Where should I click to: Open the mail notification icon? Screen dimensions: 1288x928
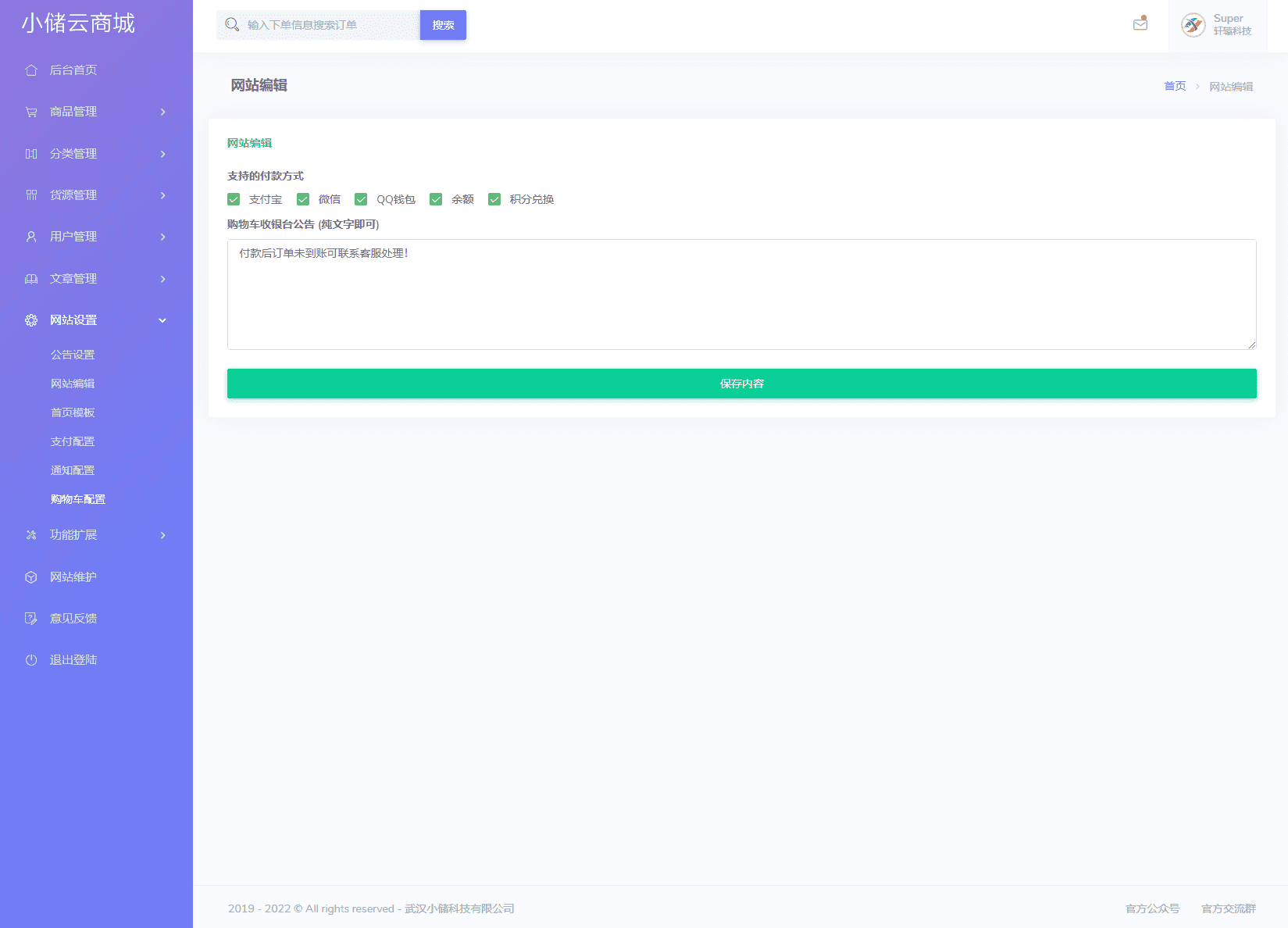(1140, 23)
